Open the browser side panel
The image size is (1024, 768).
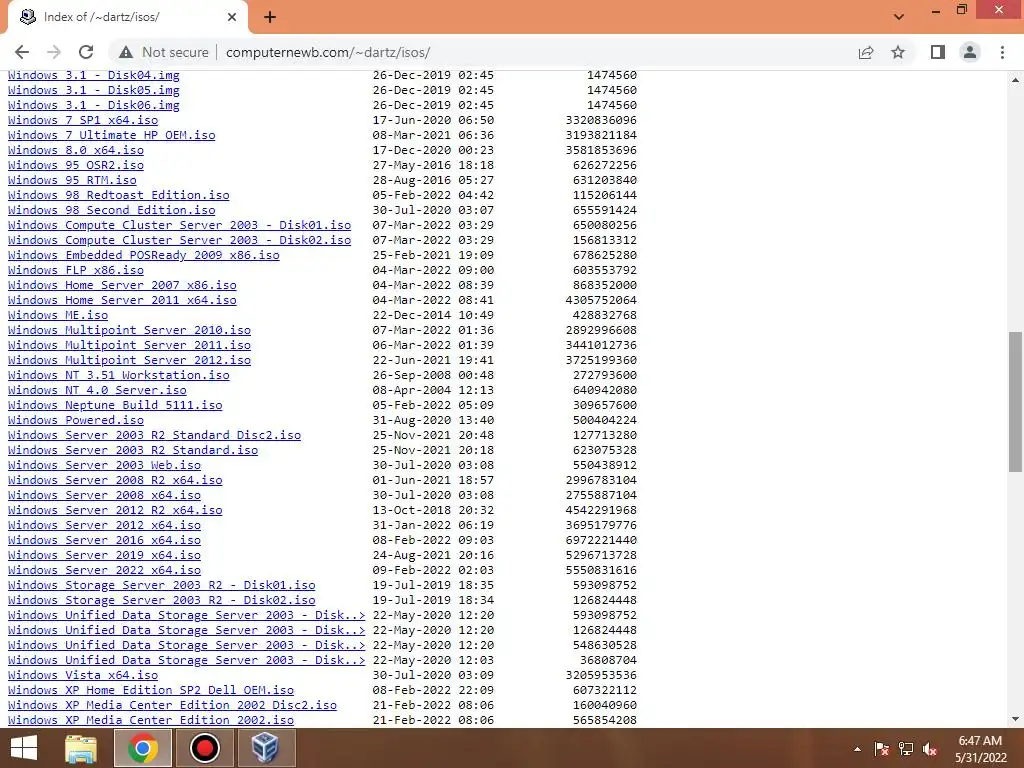coord(938,52)
